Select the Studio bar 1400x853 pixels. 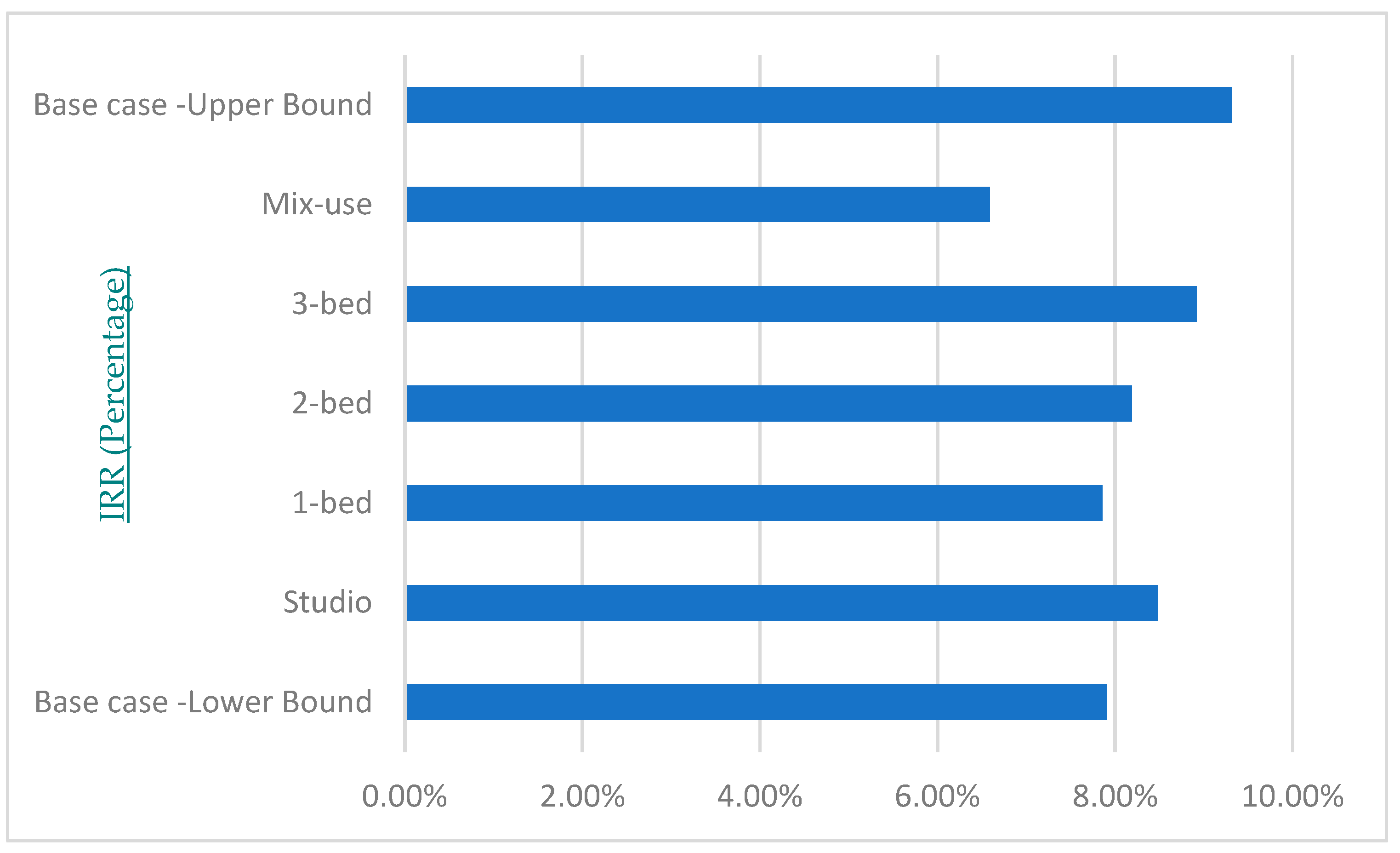(x=782, y=602)
